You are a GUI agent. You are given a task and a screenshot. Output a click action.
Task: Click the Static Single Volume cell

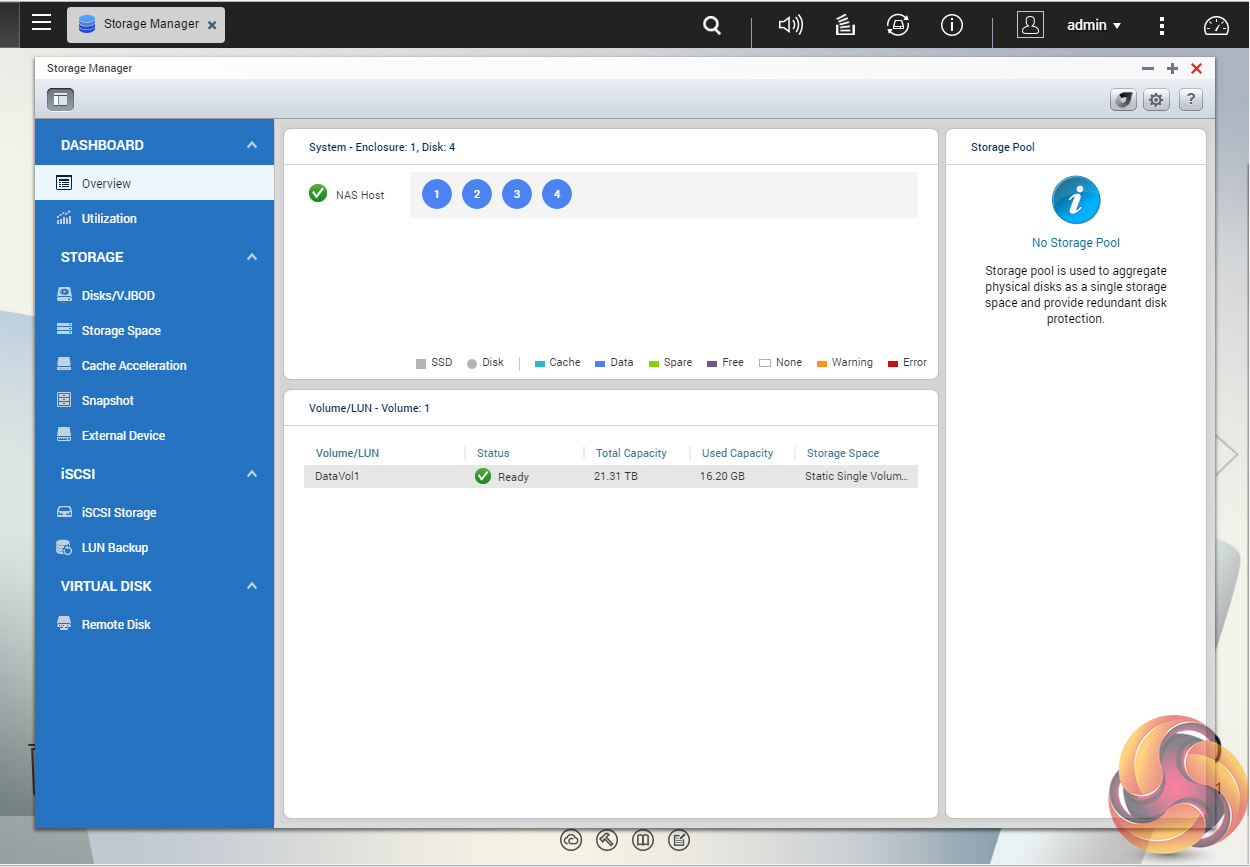click(857, 476)
